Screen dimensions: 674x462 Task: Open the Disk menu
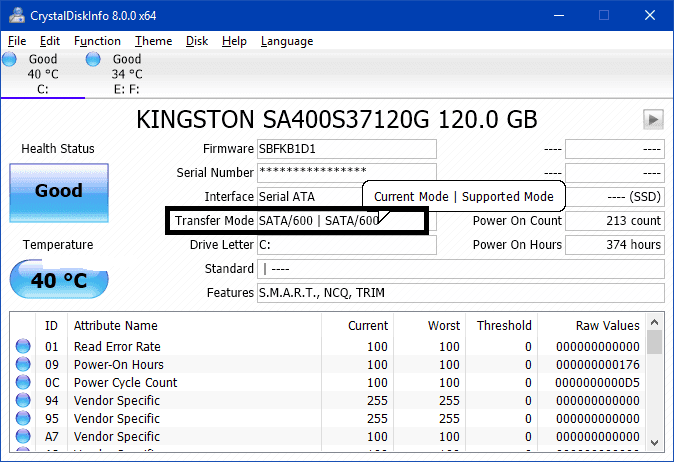pyautogui.click(x=197, y=41)
